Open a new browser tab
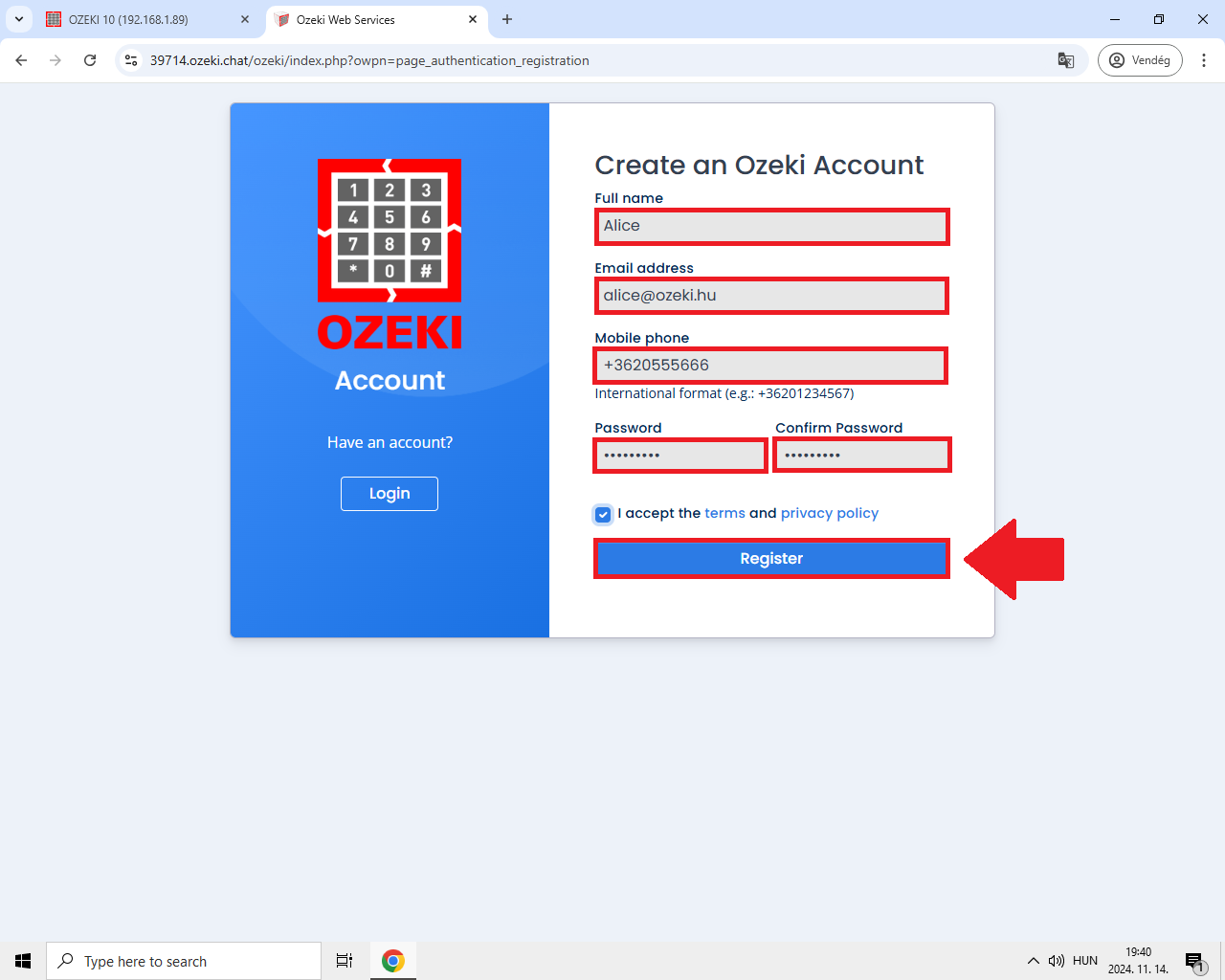1225x980 pixels. point(507,19)
